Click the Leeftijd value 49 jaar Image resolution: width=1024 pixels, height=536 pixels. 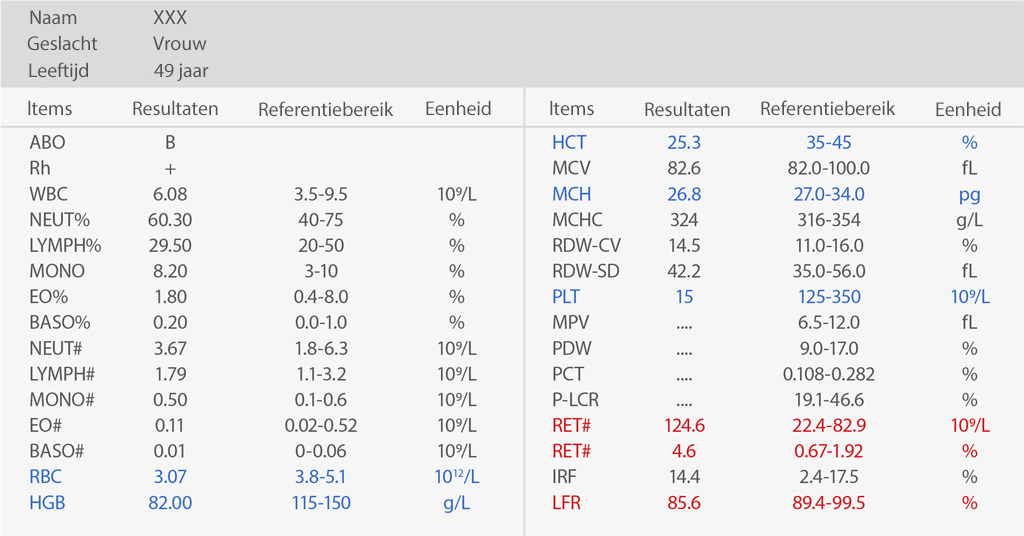(x=181, y=70)
